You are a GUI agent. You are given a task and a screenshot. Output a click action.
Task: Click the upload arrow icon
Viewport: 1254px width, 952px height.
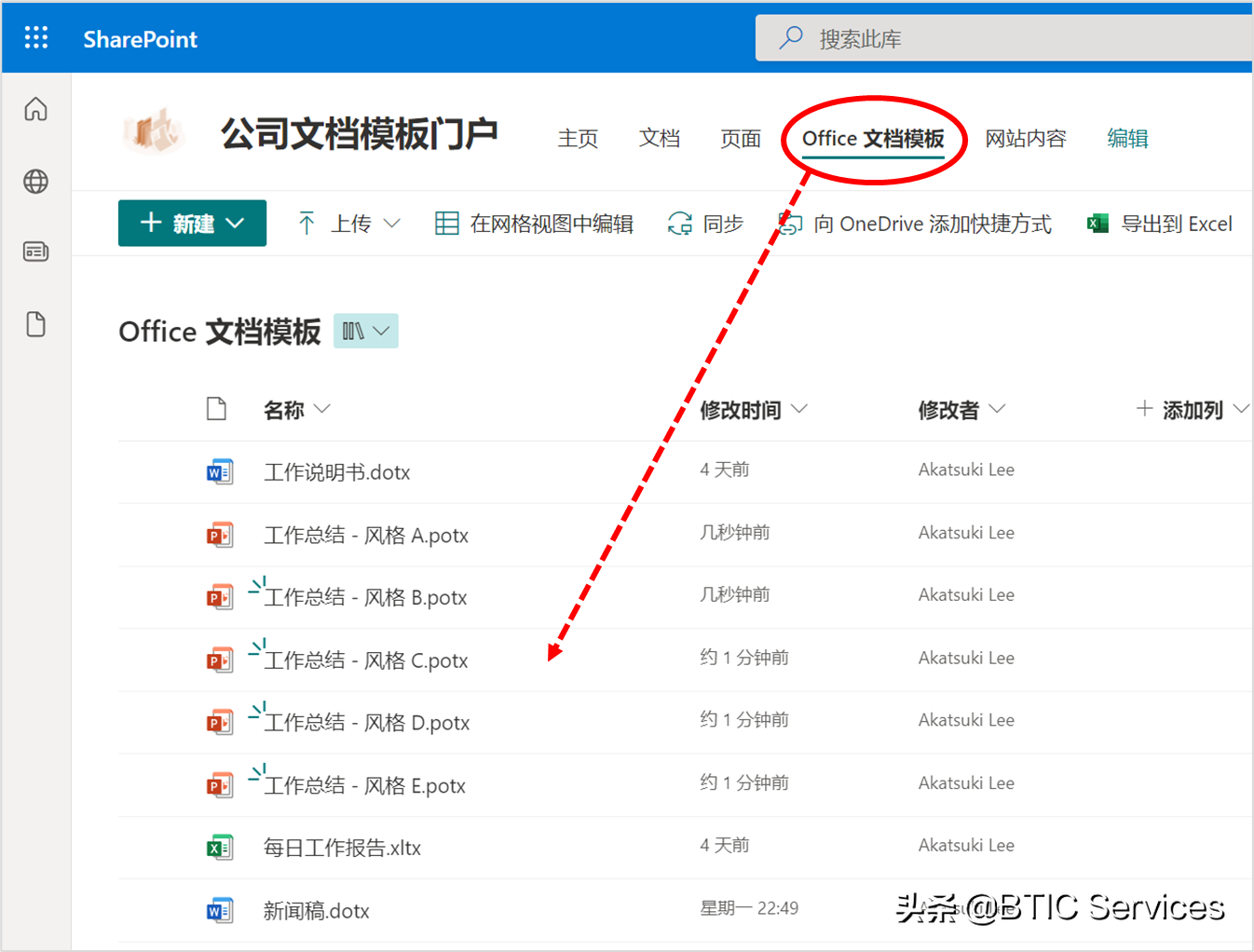[307, 224]
